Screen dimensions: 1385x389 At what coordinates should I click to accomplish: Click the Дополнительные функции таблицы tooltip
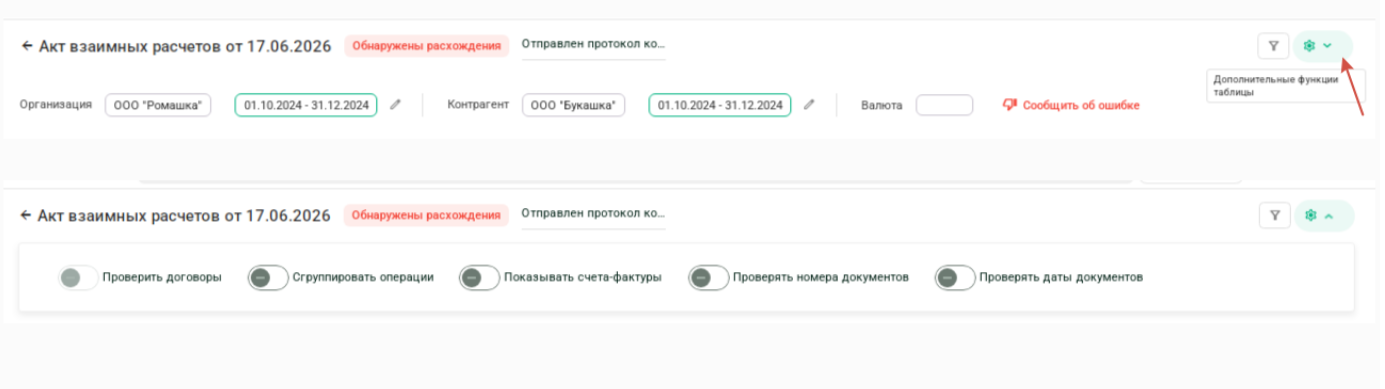point(1285,86)
